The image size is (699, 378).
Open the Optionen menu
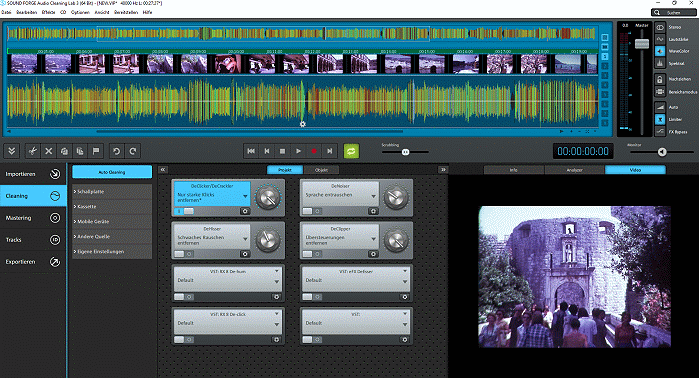tap(80, 12)
